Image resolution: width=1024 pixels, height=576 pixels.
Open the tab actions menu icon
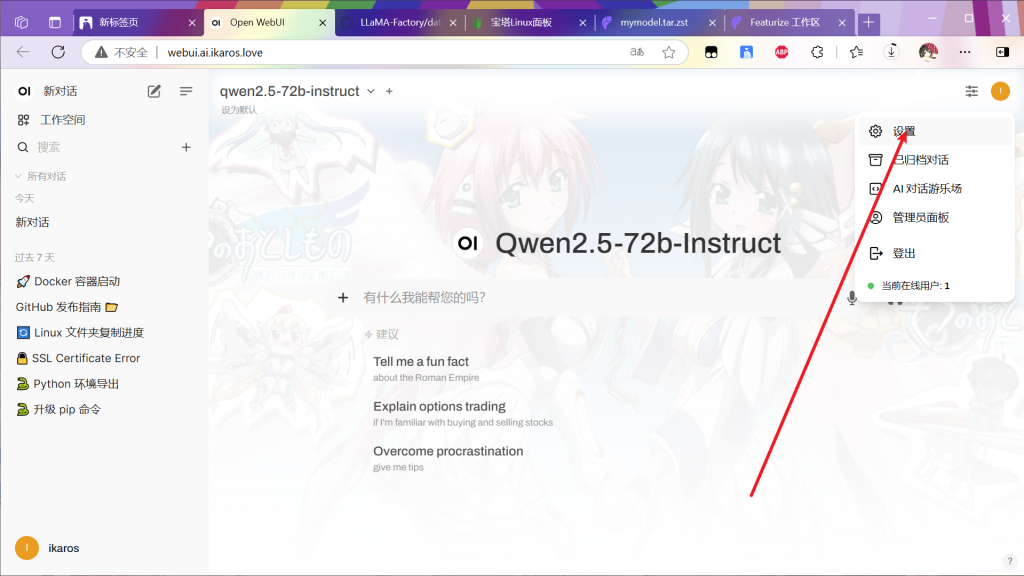point(55,23)
